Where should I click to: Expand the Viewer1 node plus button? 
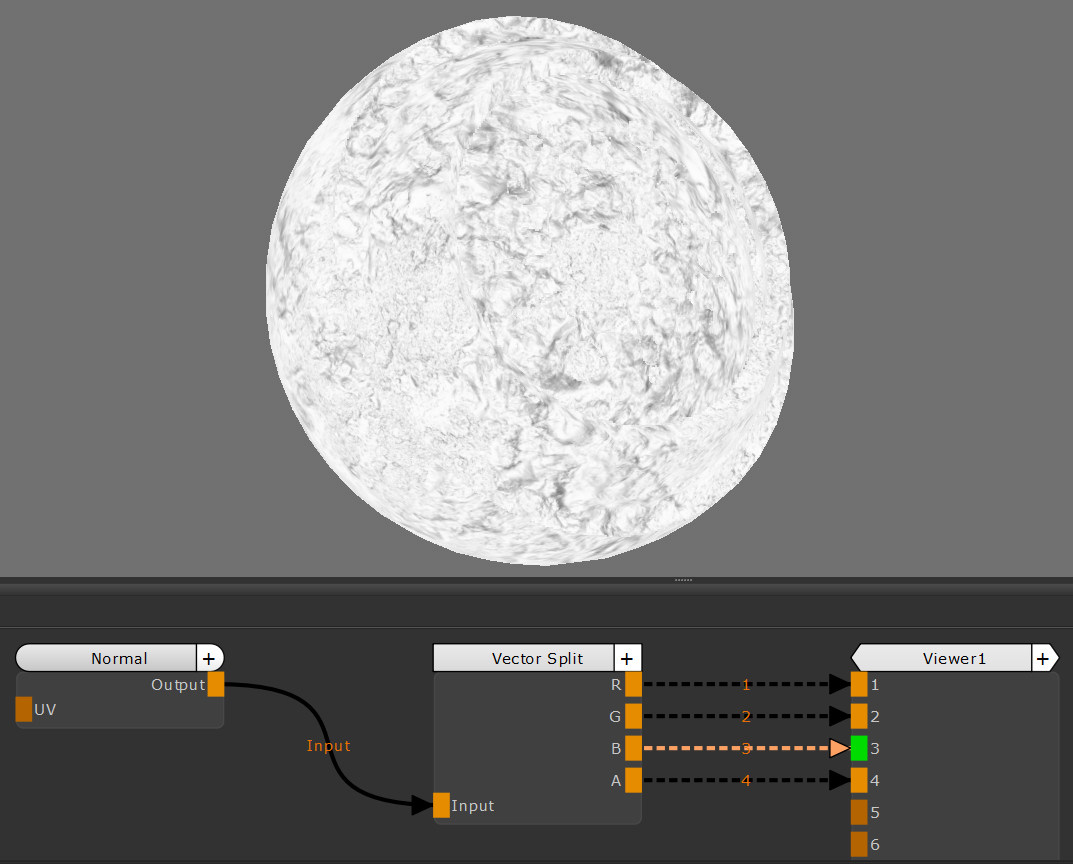point(1043,658)
